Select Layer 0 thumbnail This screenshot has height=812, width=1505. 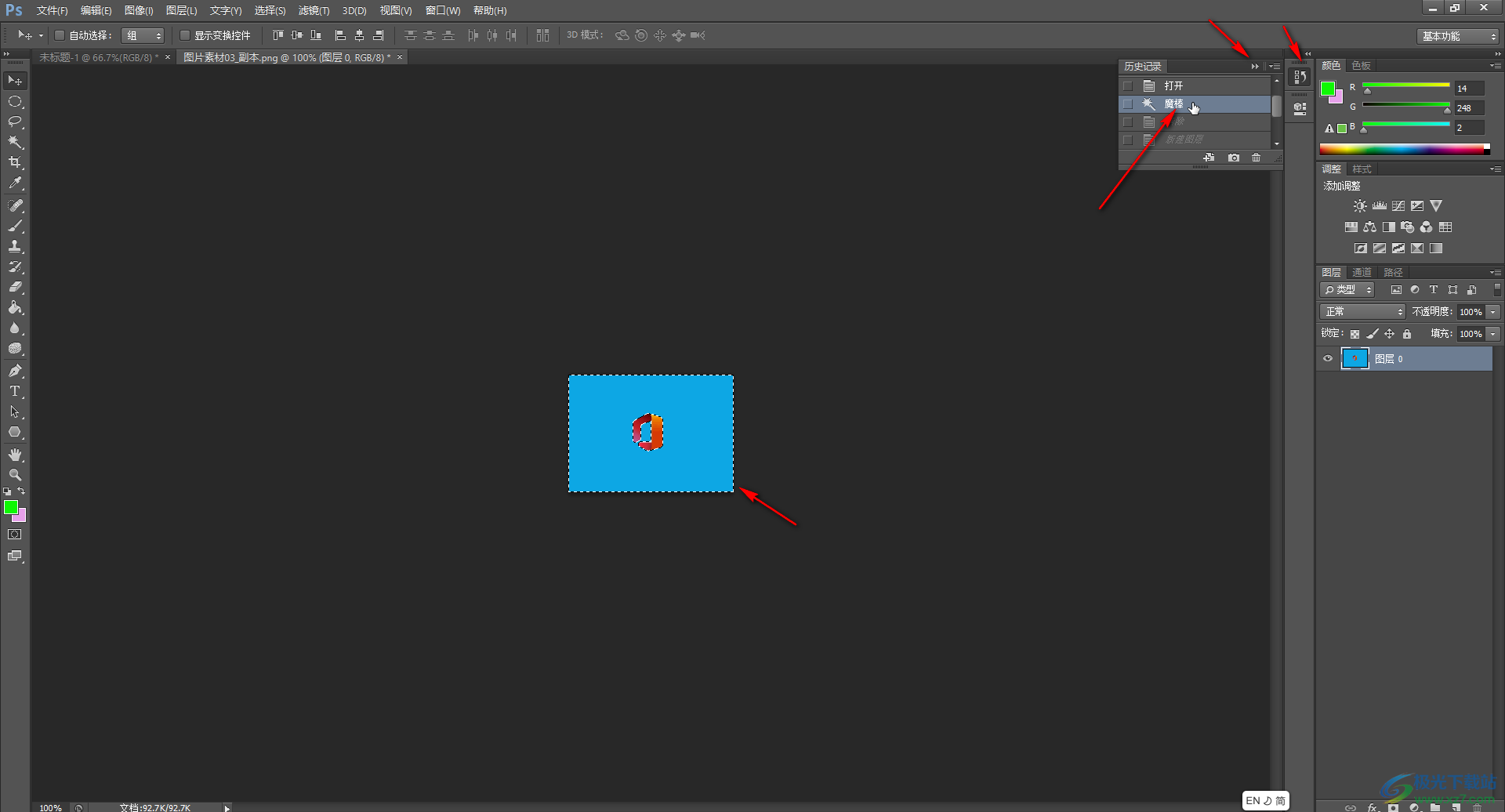pos(1355,359)
